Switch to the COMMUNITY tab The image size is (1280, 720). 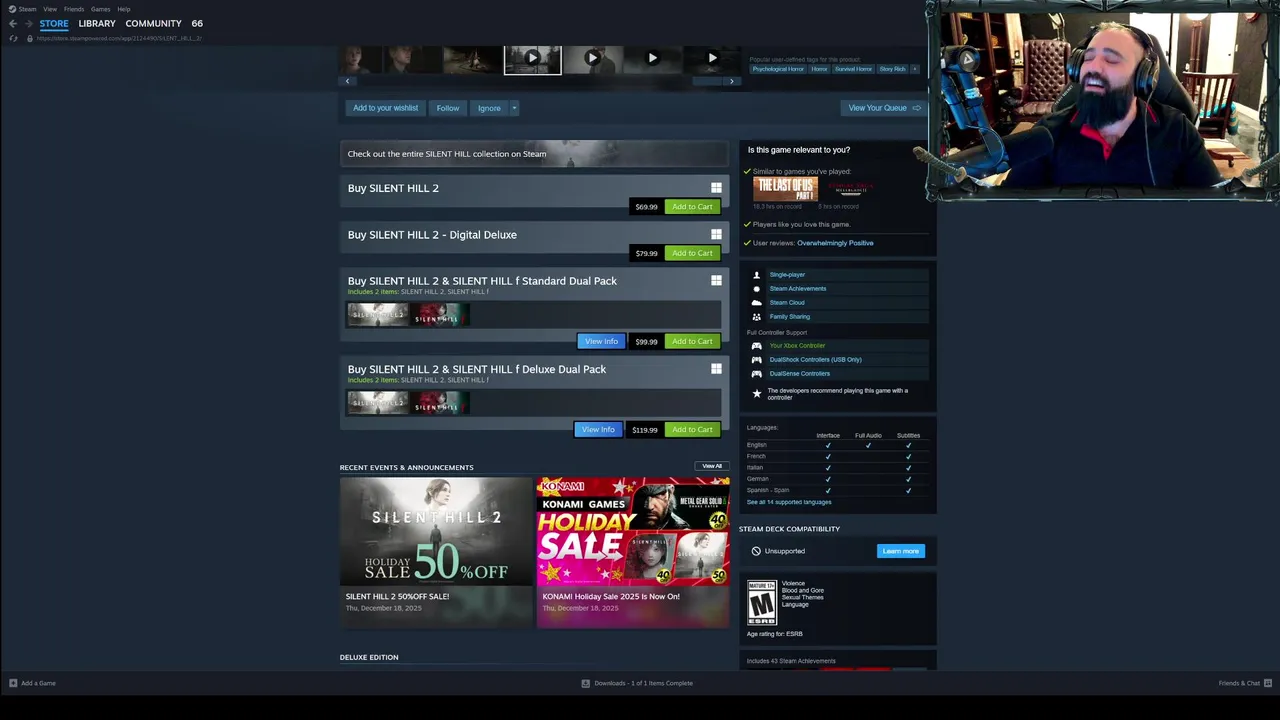153,23
